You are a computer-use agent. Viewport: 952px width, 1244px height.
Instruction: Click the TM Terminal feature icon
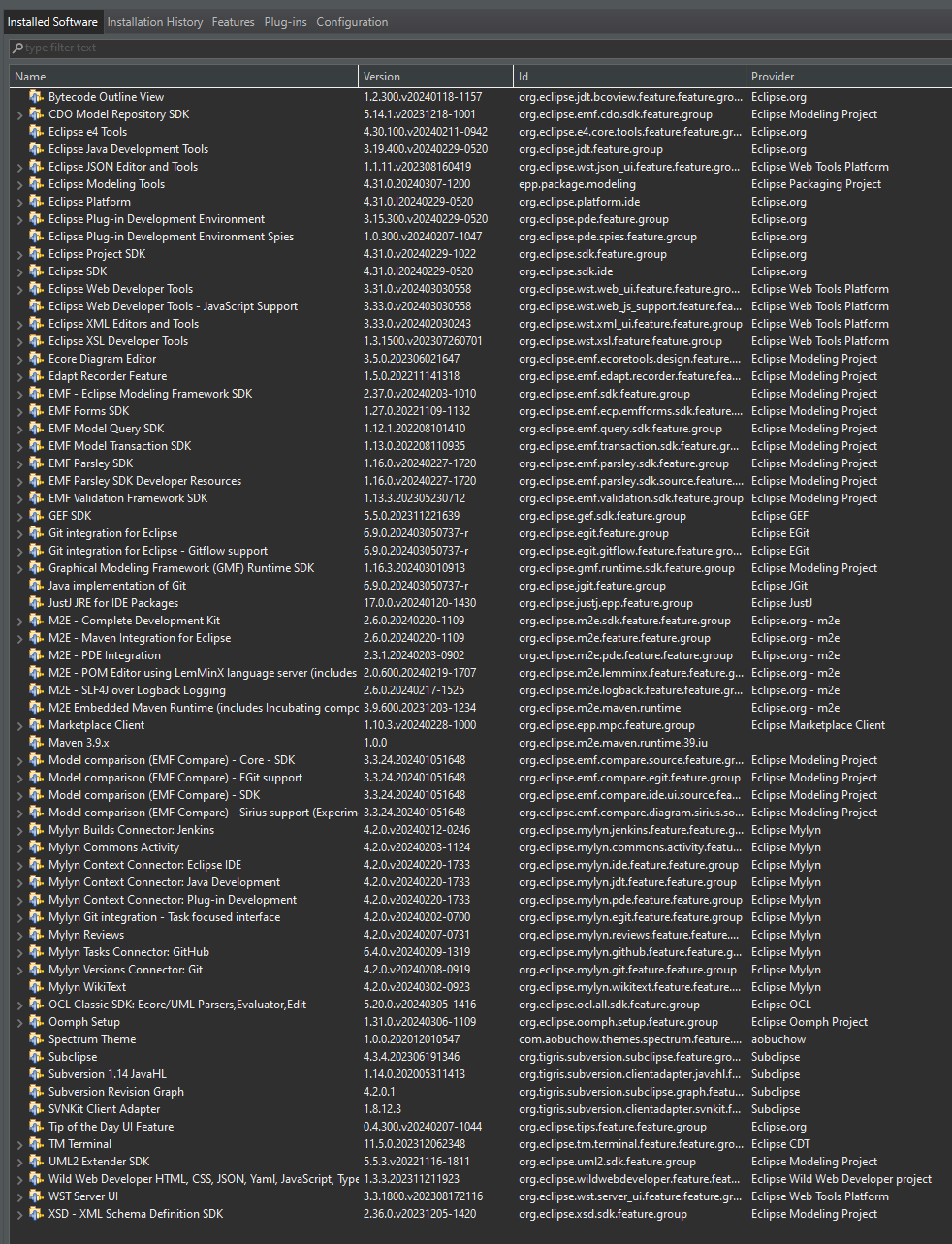(37, 1144)
